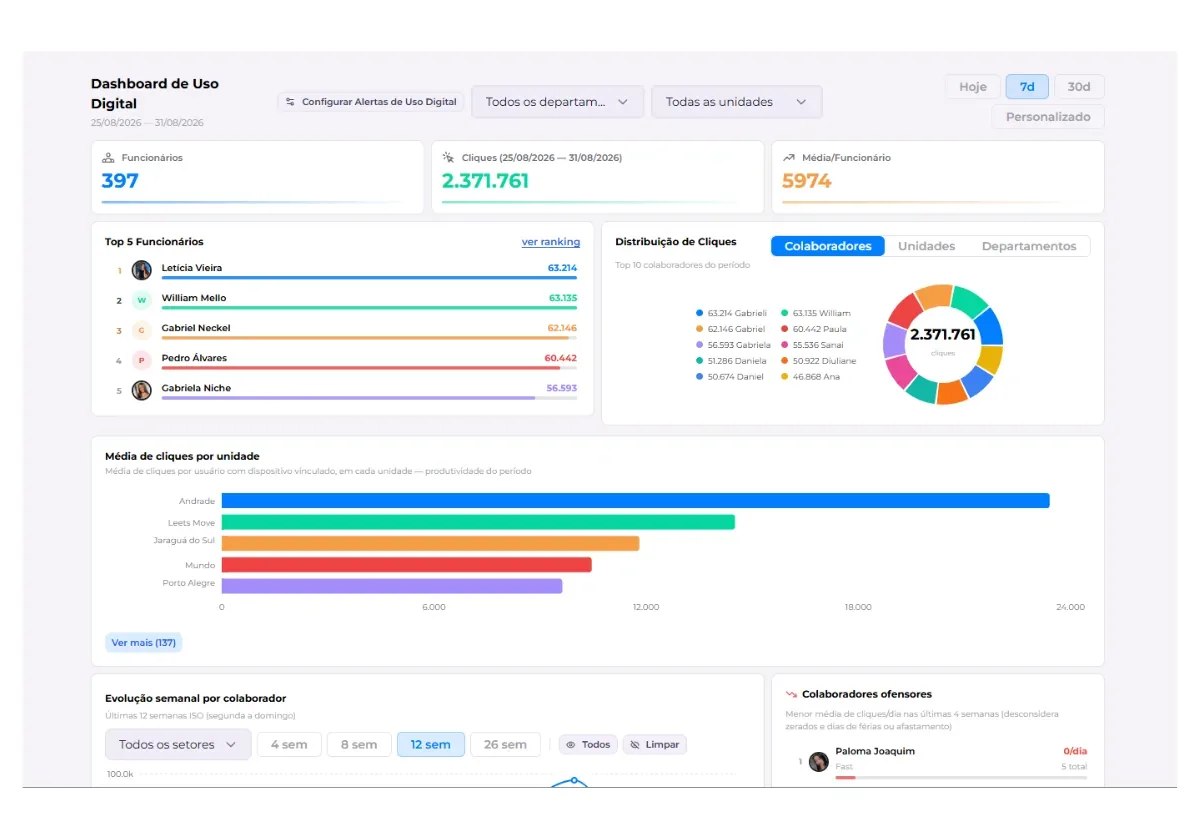Click the 50.922 Diuliane legend dot

[785, 361]
